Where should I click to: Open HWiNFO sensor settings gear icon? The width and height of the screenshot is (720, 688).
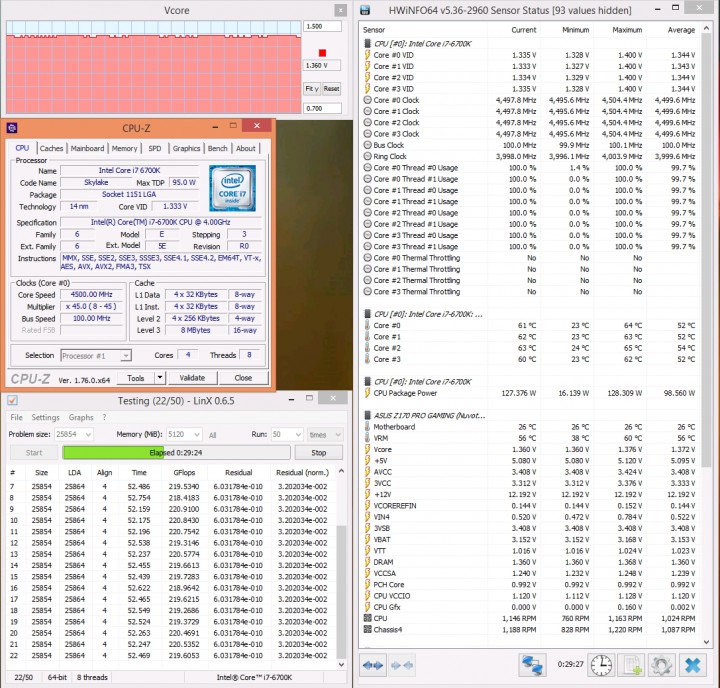pyautogui.click(x=661, y=665)
